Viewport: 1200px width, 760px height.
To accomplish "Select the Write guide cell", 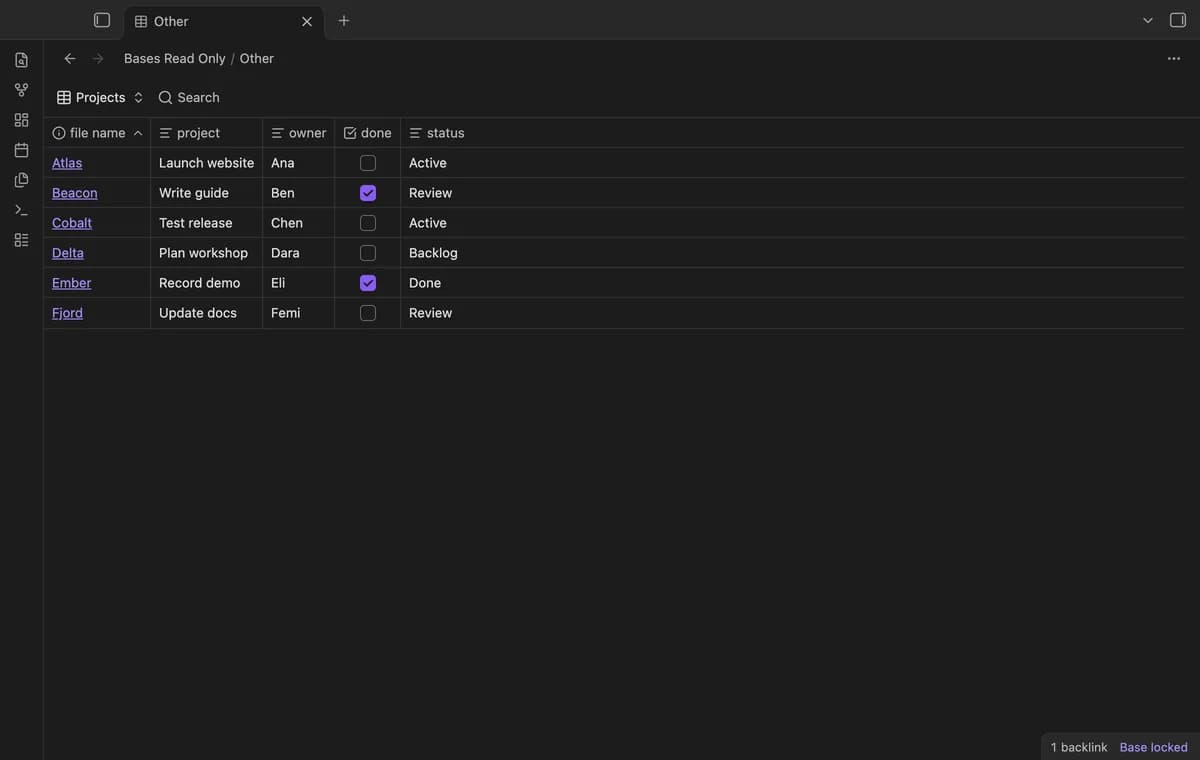I will (206, 193).
